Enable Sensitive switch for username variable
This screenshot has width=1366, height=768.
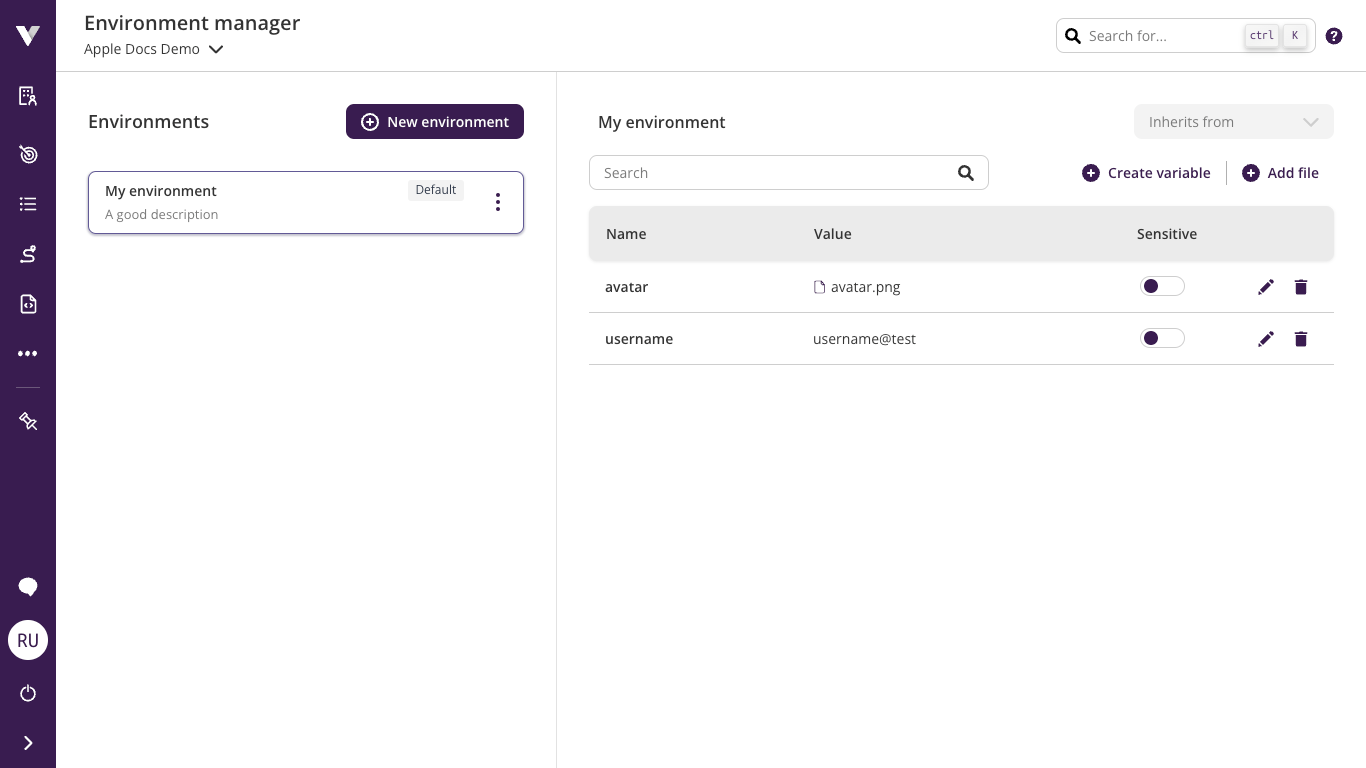1162,339
